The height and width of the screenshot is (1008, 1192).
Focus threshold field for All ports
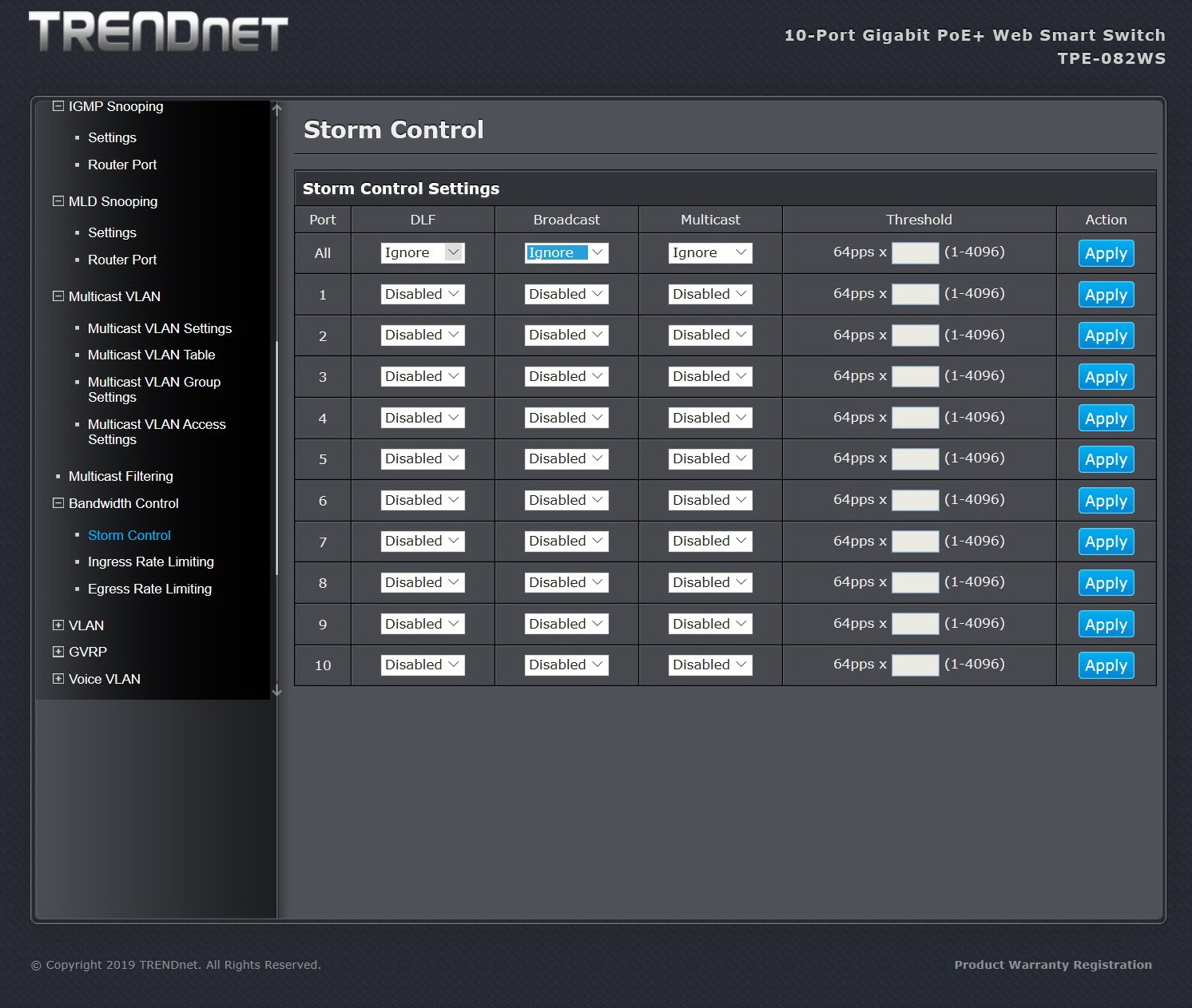pos(915,253)
